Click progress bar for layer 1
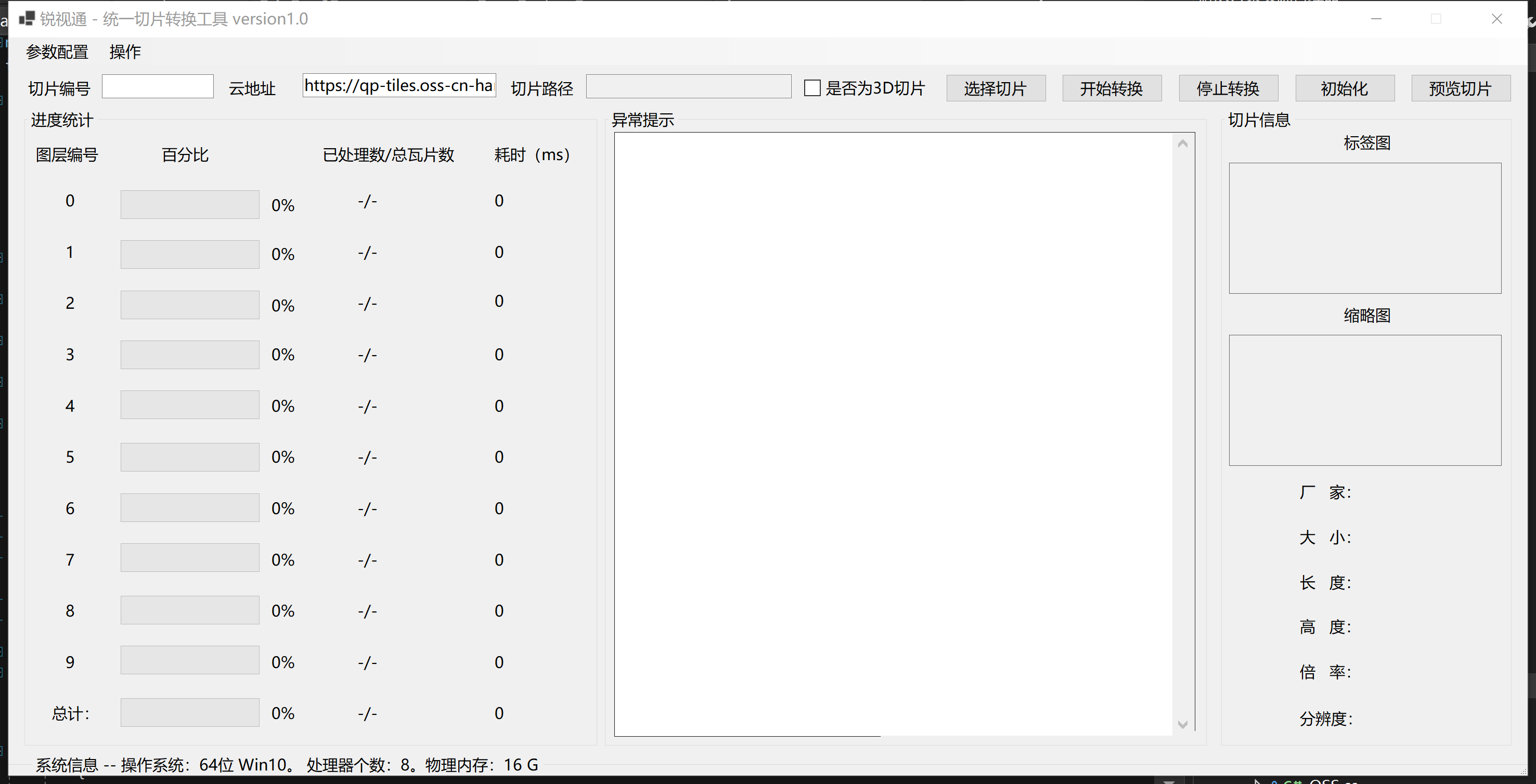Screen dimensions: 1536x784 coord(190,255)
